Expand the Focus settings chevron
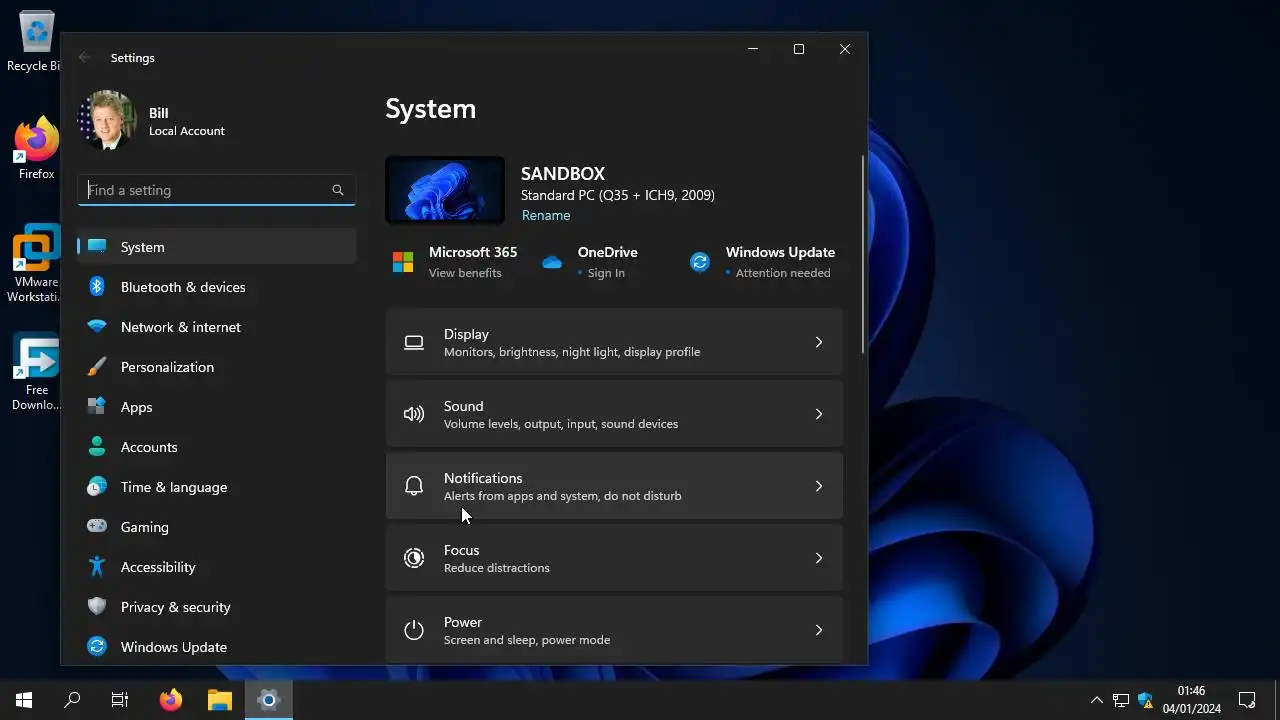The height and width of the screenshot is (720, 1280). click(x=818, y=558)
